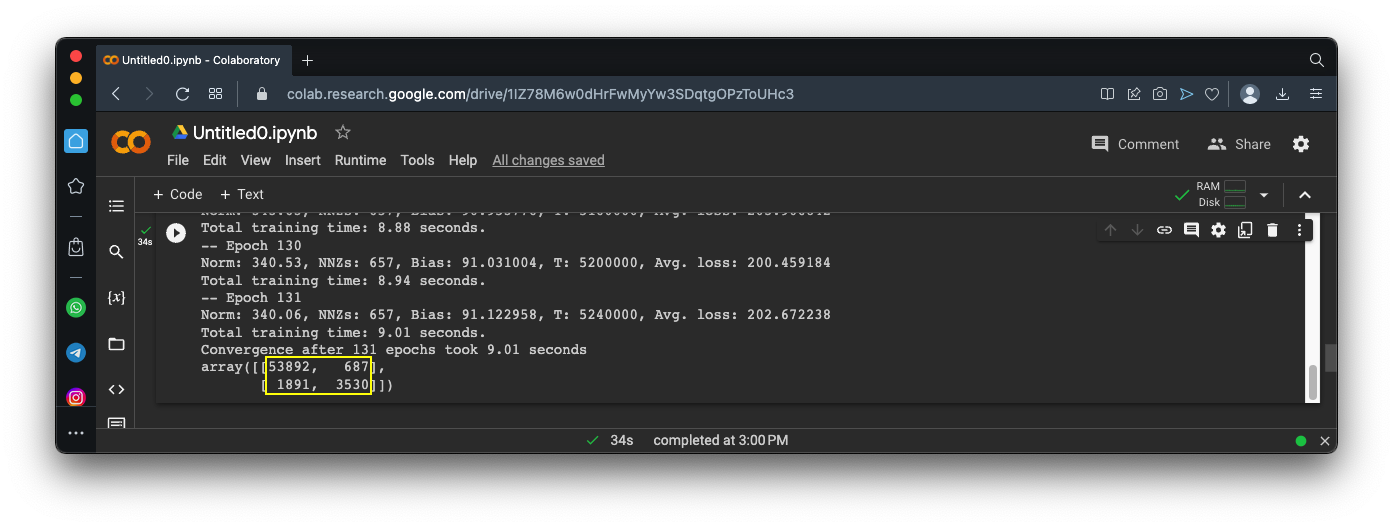Open the browser profile account icon
1393x527 pixels.
(1250, 94)
